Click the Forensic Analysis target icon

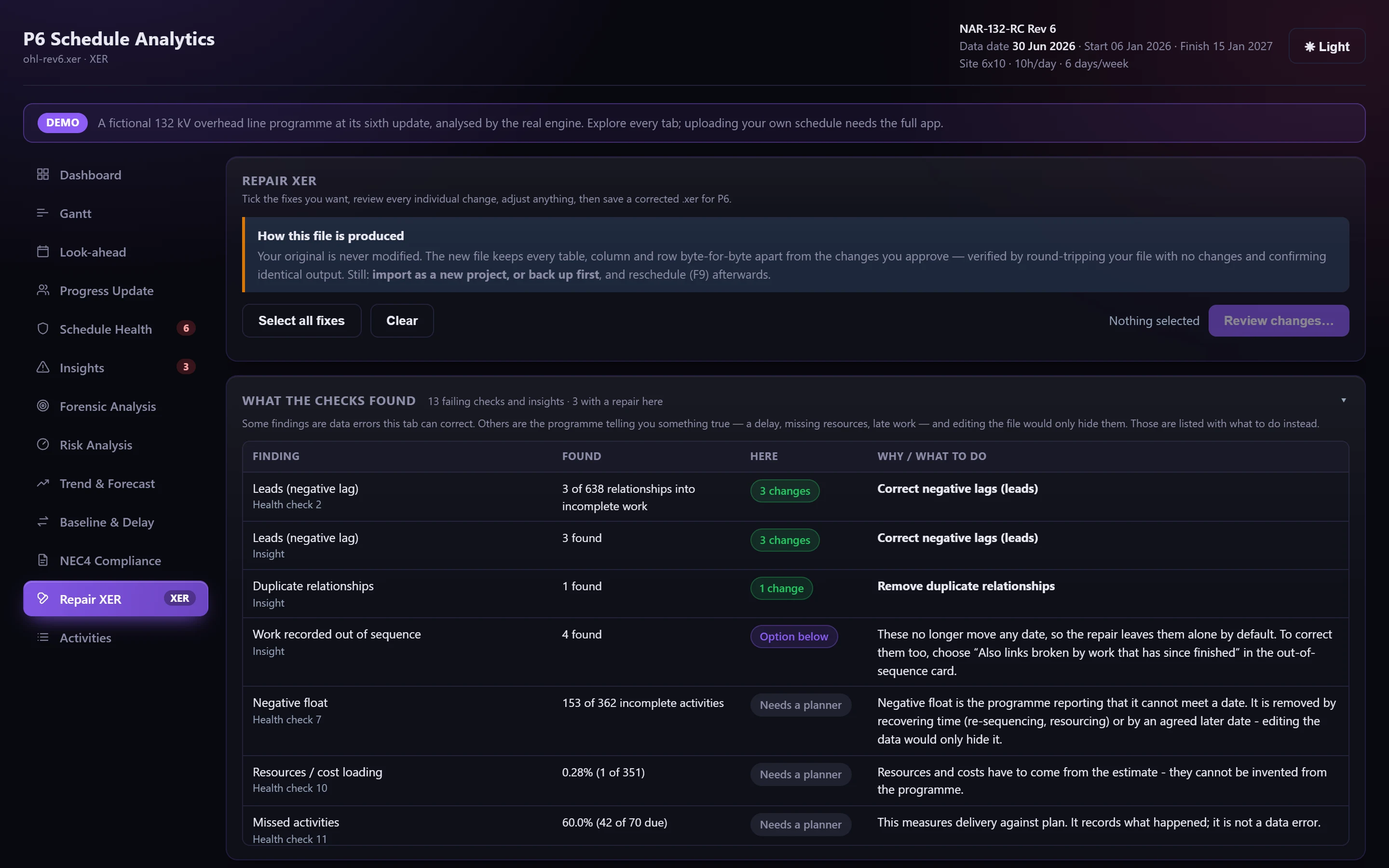click(42, 406)
